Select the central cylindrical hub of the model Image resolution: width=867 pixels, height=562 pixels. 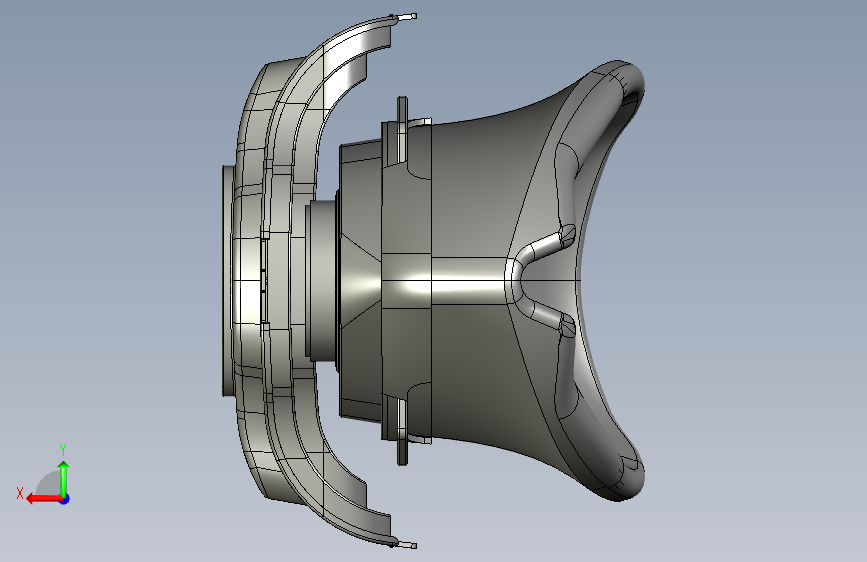[x=321, y=279]
